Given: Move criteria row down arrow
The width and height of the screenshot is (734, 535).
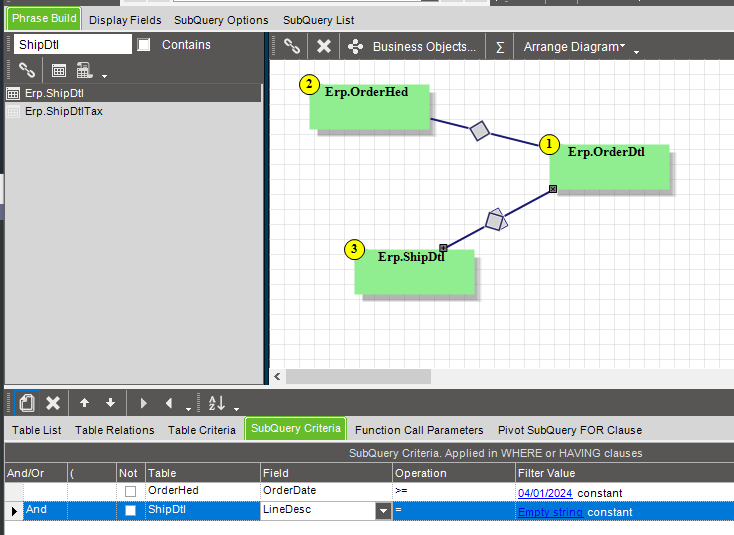Looking at the screenshot, I should coord(110,403).
